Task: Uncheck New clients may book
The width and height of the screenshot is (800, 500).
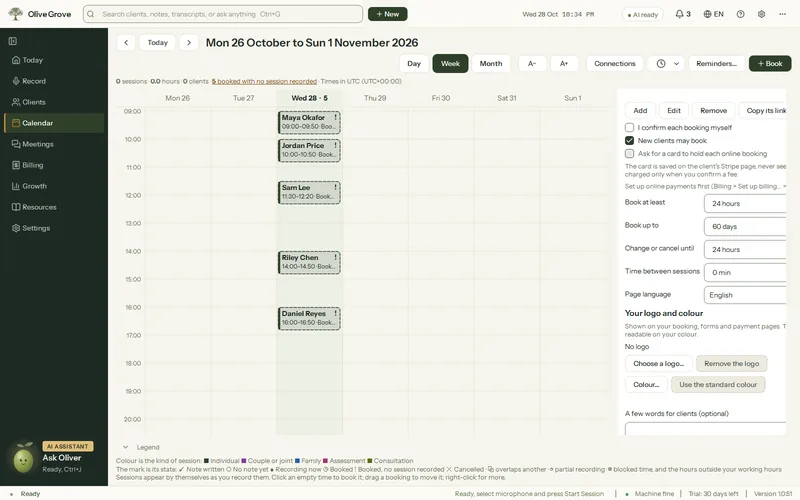Action: (630, 140)
